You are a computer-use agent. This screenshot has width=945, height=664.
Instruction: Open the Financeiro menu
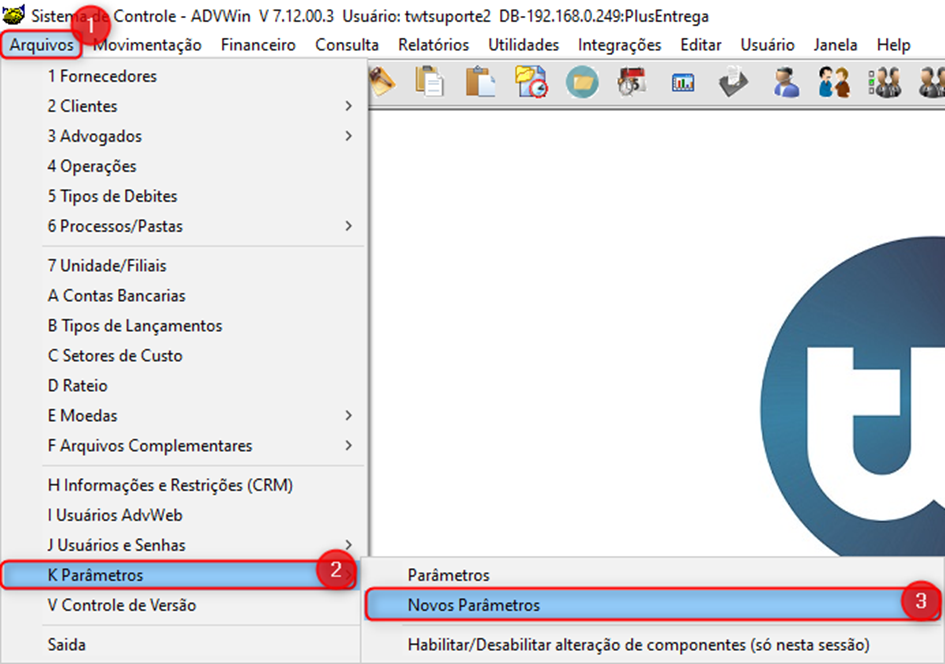[x=258, y=45]
